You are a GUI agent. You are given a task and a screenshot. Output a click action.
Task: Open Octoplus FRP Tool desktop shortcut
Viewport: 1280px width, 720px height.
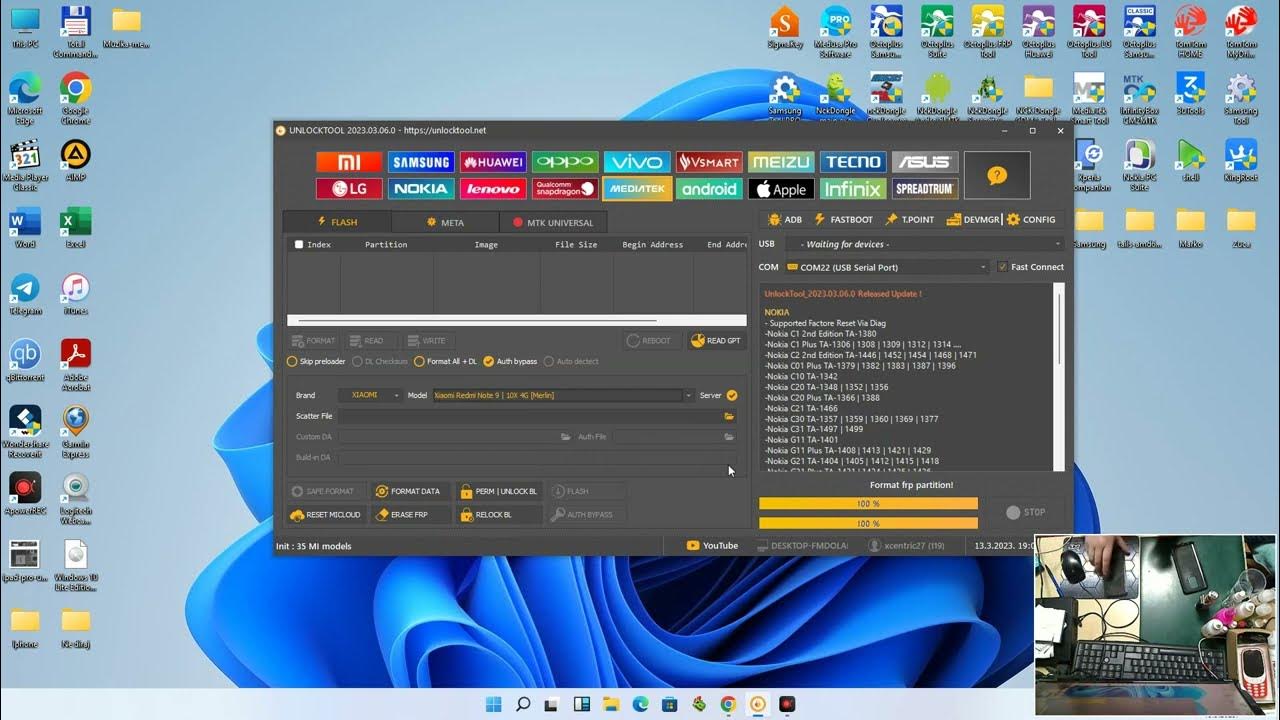[x=988, y=32]
